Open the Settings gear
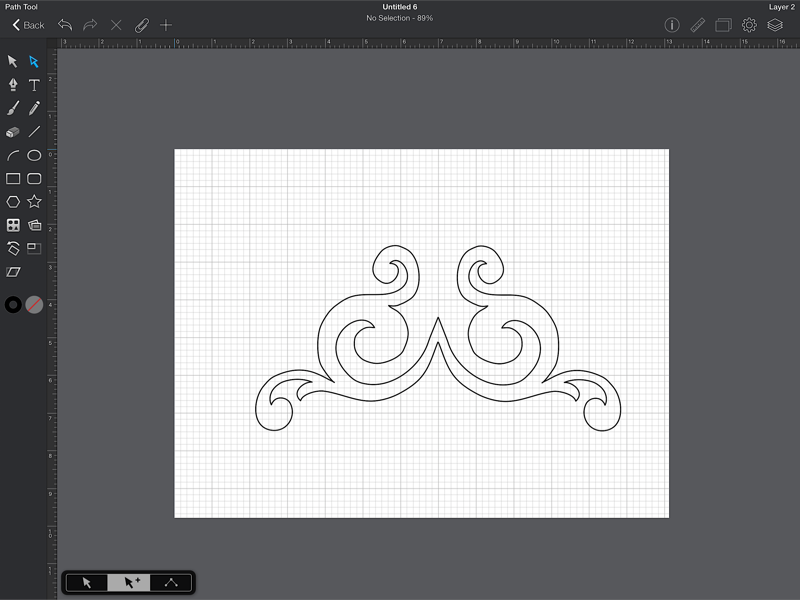This screenshot has height=600, width=800. tap(749, 25)
